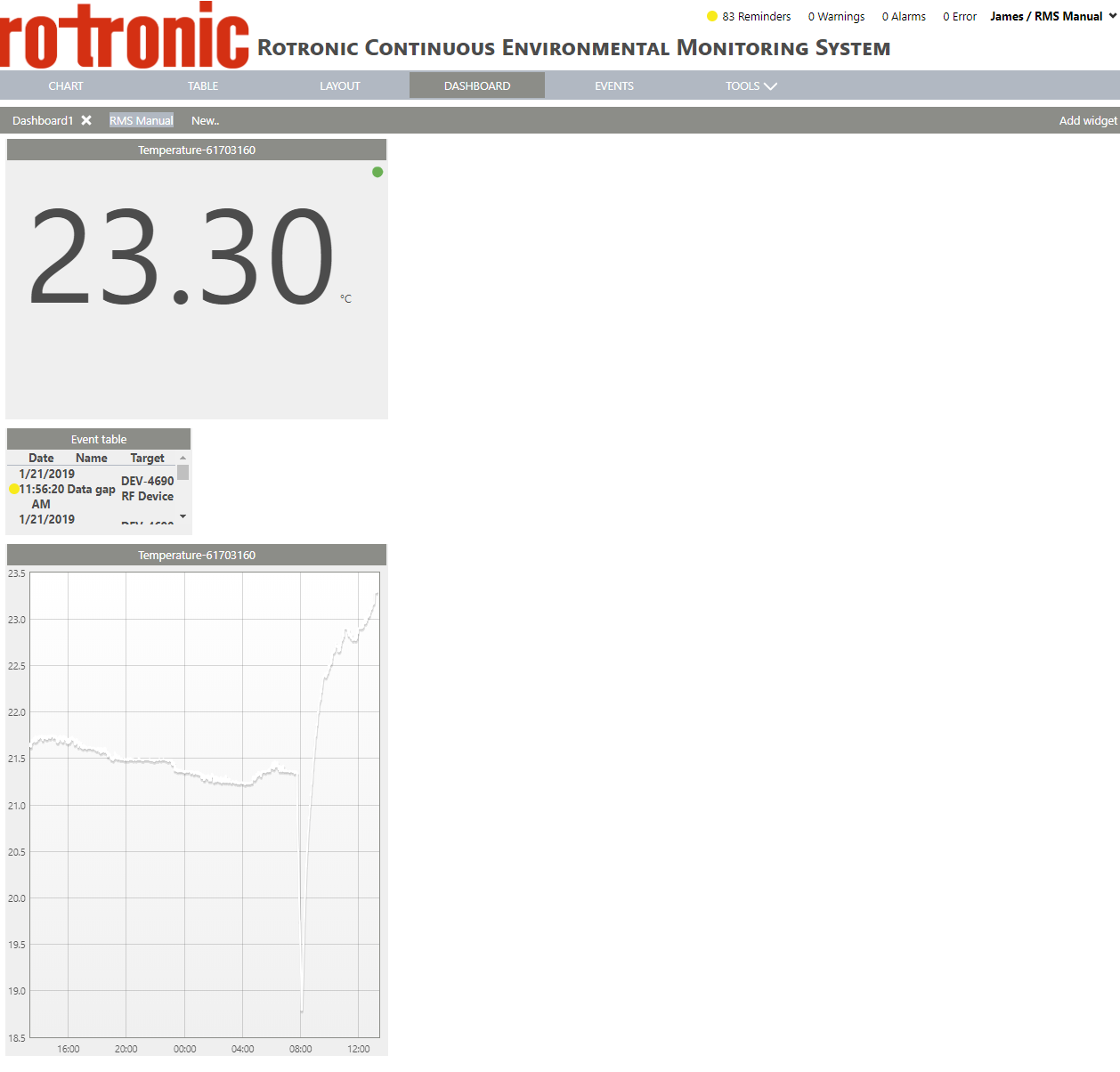Click the yellow Data gap event dot
Screen dimensions: 1120x1072
click(13, 489)
